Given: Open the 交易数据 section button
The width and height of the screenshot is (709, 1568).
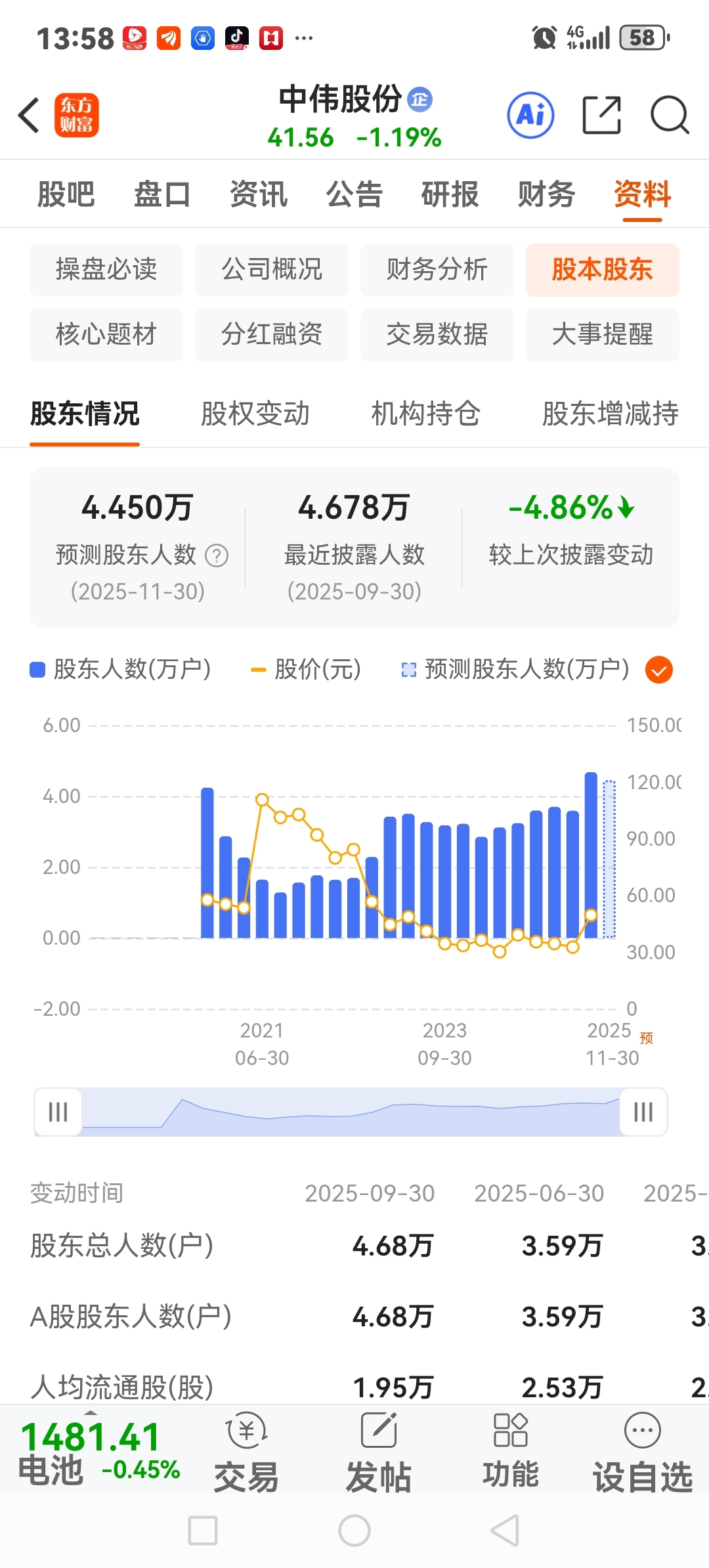Looking at the screenshot, I should [x=437, y=335].
